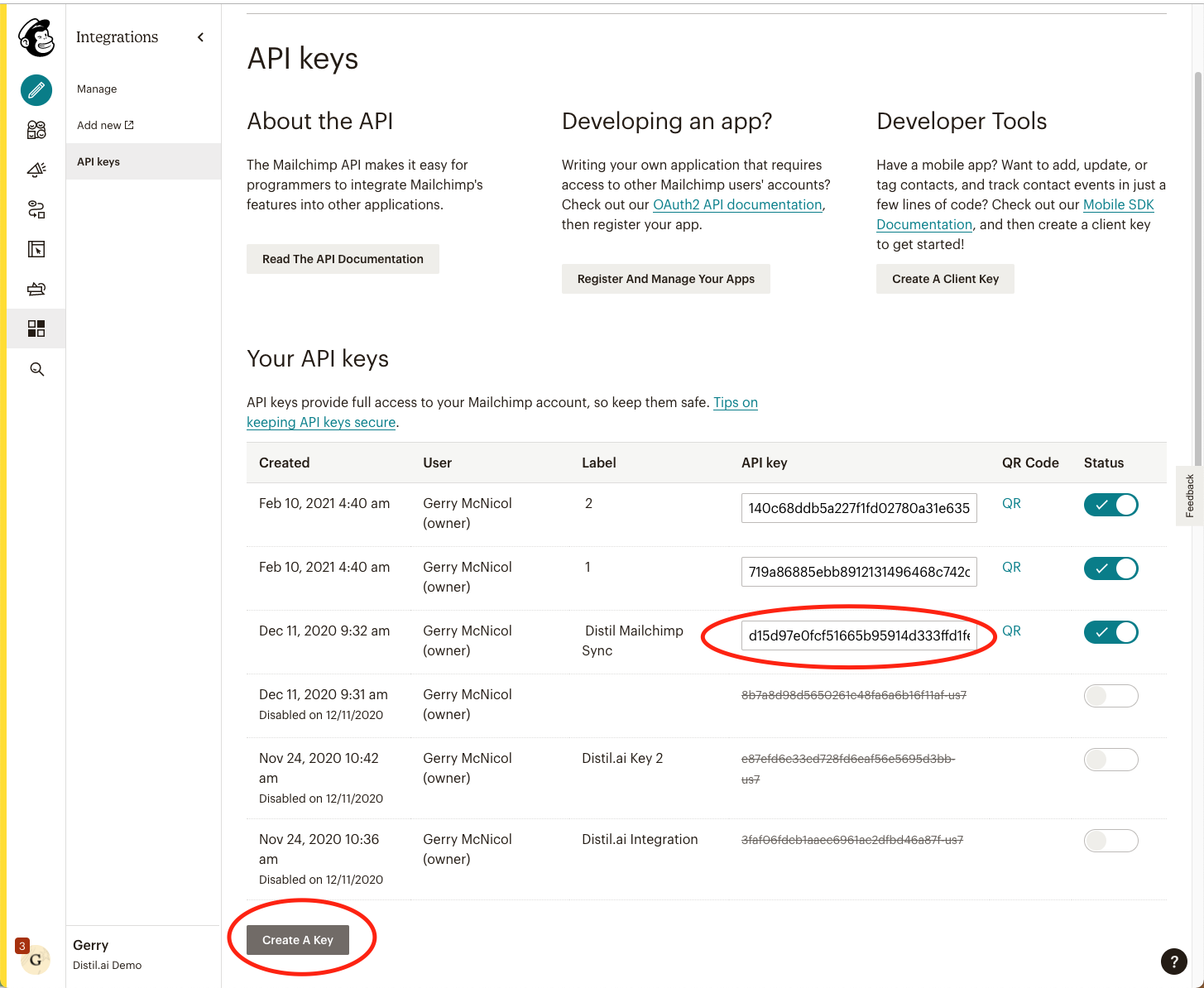Image resolution: width=1204 pixels, height=988 pixels.
Task: Disable the key labeled 2 toggle
Action: coord(1111,505)
